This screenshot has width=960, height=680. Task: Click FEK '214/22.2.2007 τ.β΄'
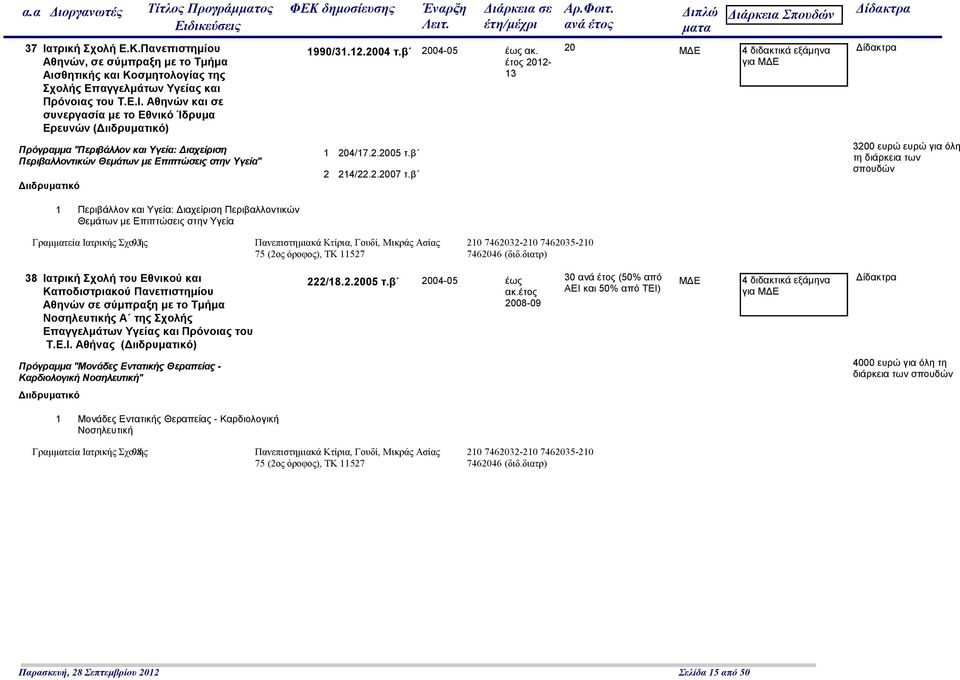(378, 174)
